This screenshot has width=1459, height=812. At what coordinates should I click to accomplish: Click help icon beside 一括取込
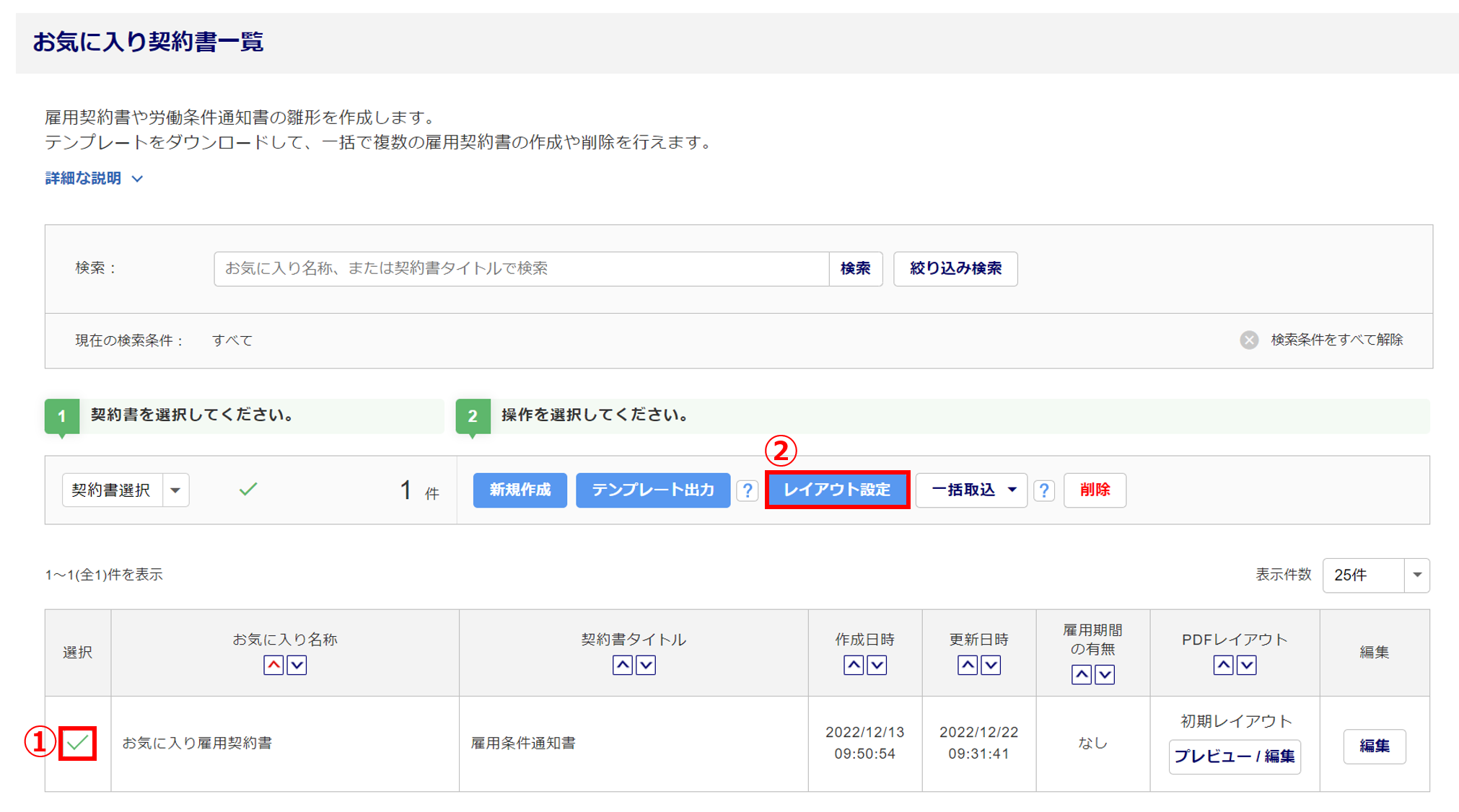click(x=1043, y=491)
